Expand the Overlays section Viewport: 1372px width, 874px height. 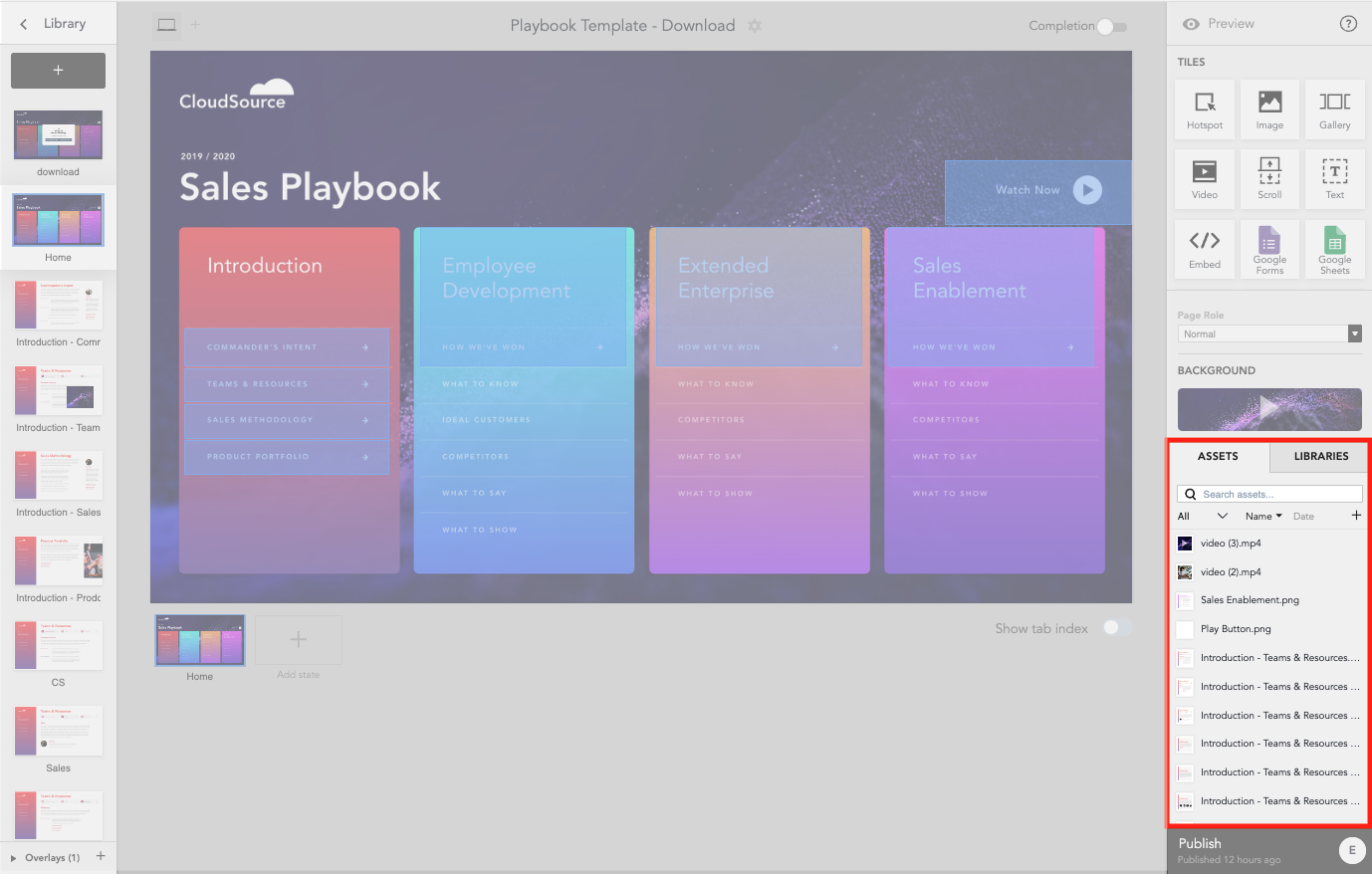point(12,857)
